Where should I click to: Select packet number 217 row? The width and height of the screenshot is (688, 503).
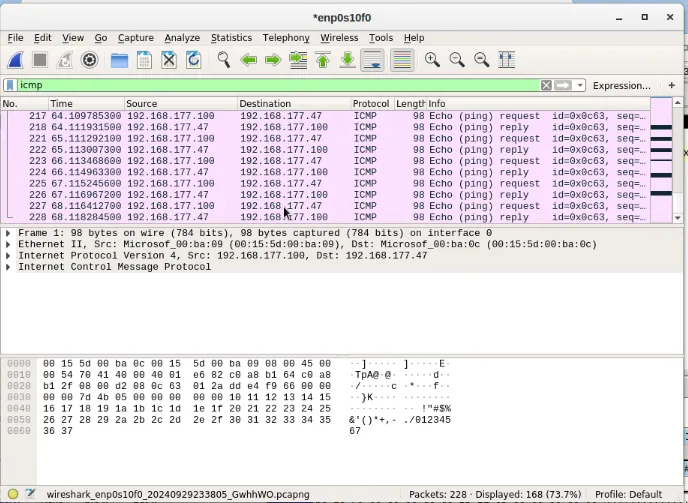click(325, 116)
